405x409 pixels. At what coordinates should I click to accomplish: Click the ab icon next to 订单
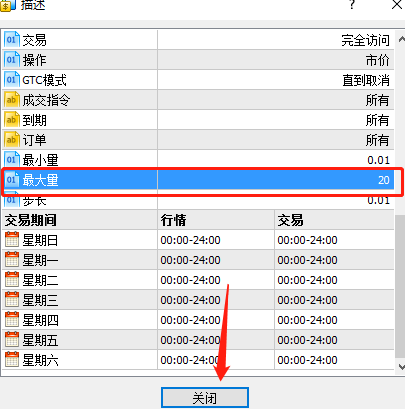[12, 140]
